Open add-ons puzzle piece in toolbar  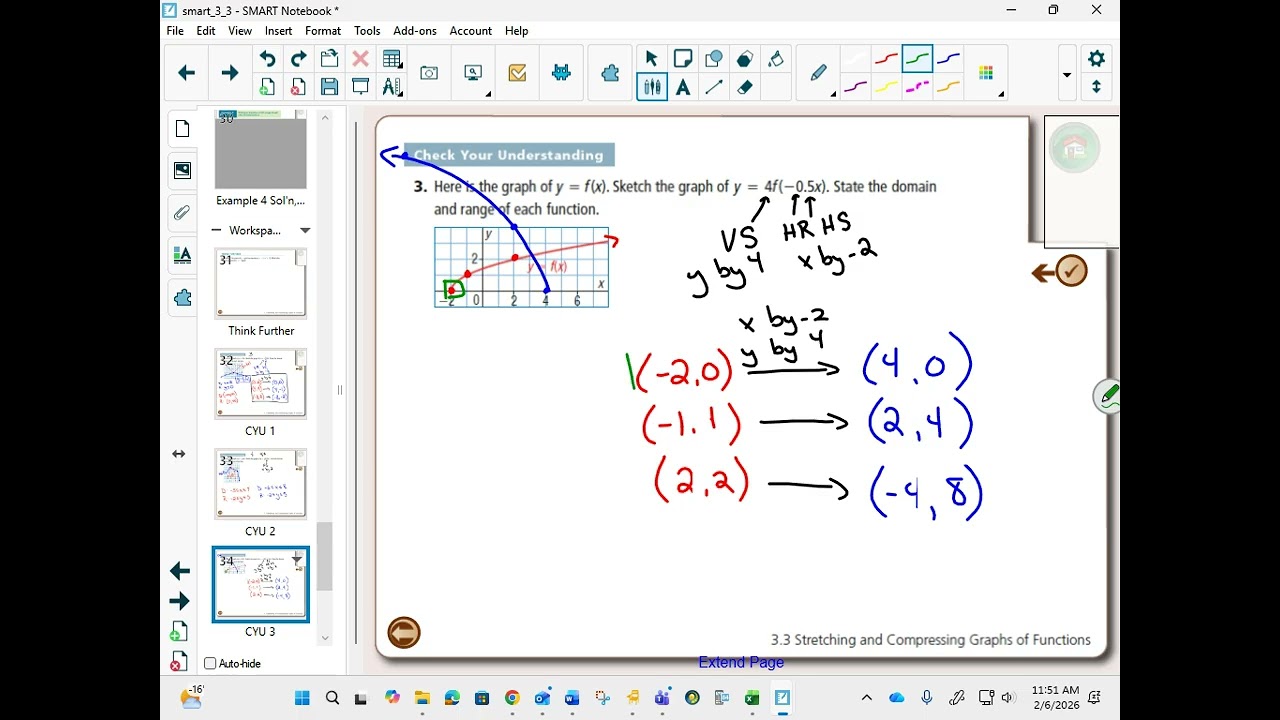click(610, 73)
